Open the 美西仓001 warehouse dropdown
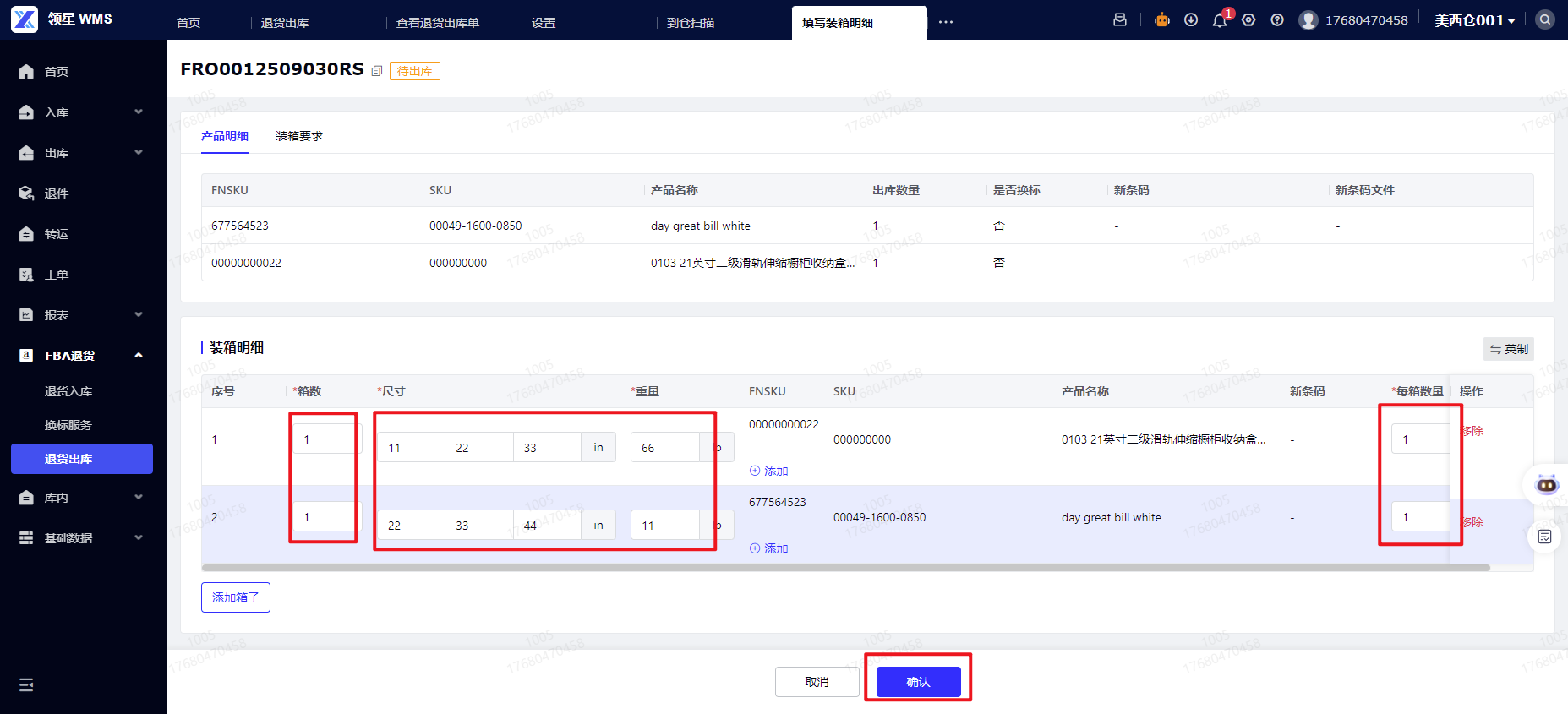Screen dimensions: 1568x714 point(1475,20)
